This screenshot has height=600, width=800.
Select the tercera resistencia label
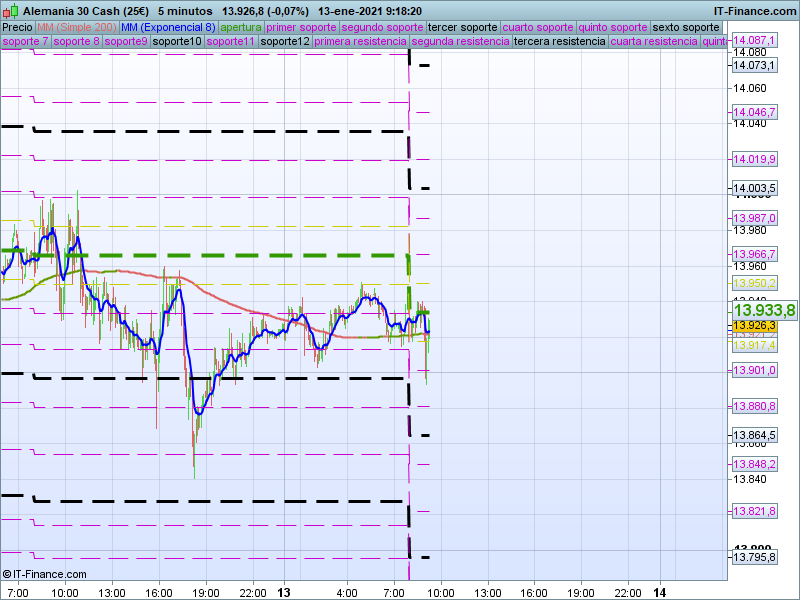tap(559, 42)
